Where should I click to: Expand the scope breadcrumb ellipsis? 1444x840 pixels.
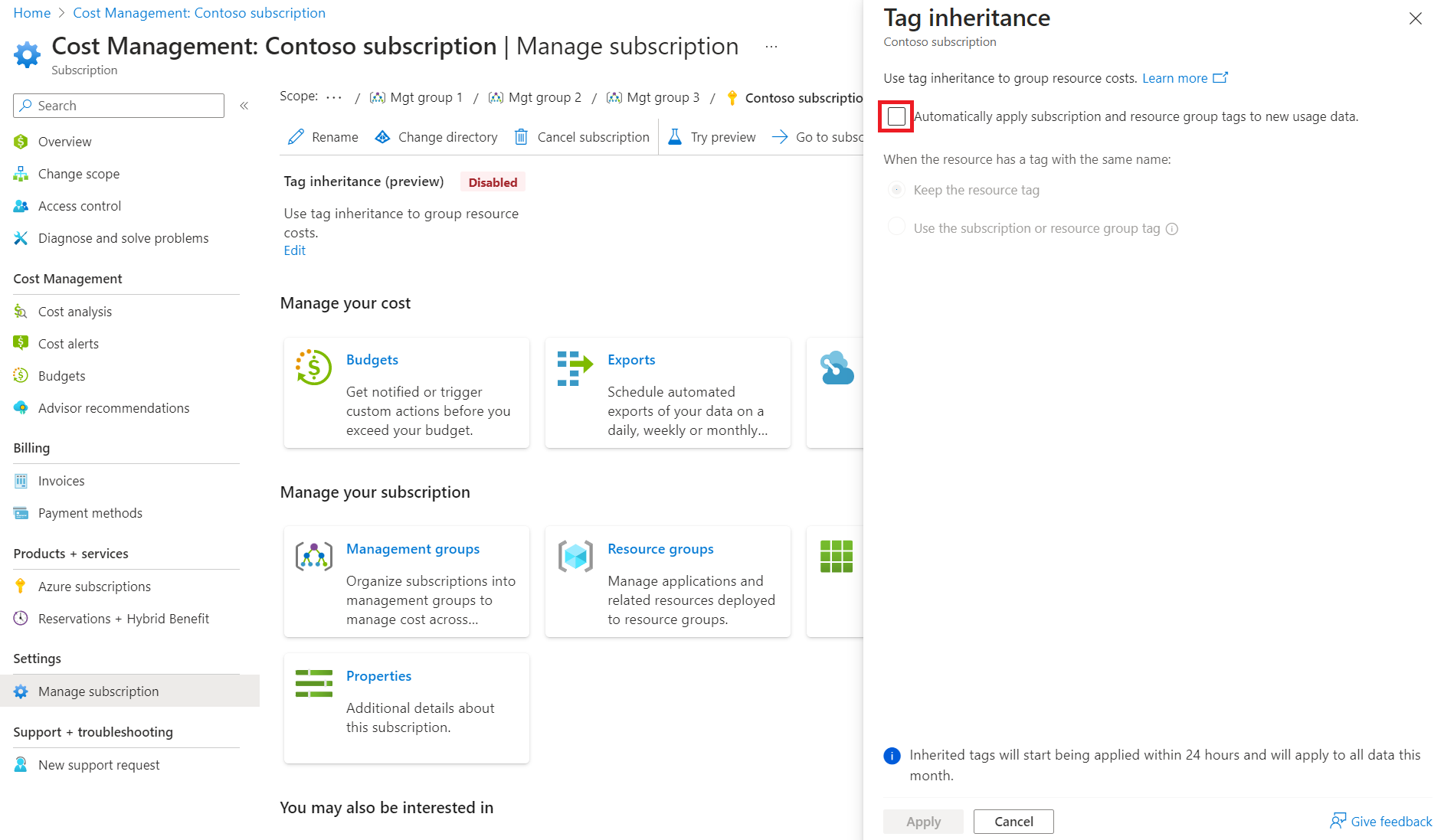click(334, 97)
